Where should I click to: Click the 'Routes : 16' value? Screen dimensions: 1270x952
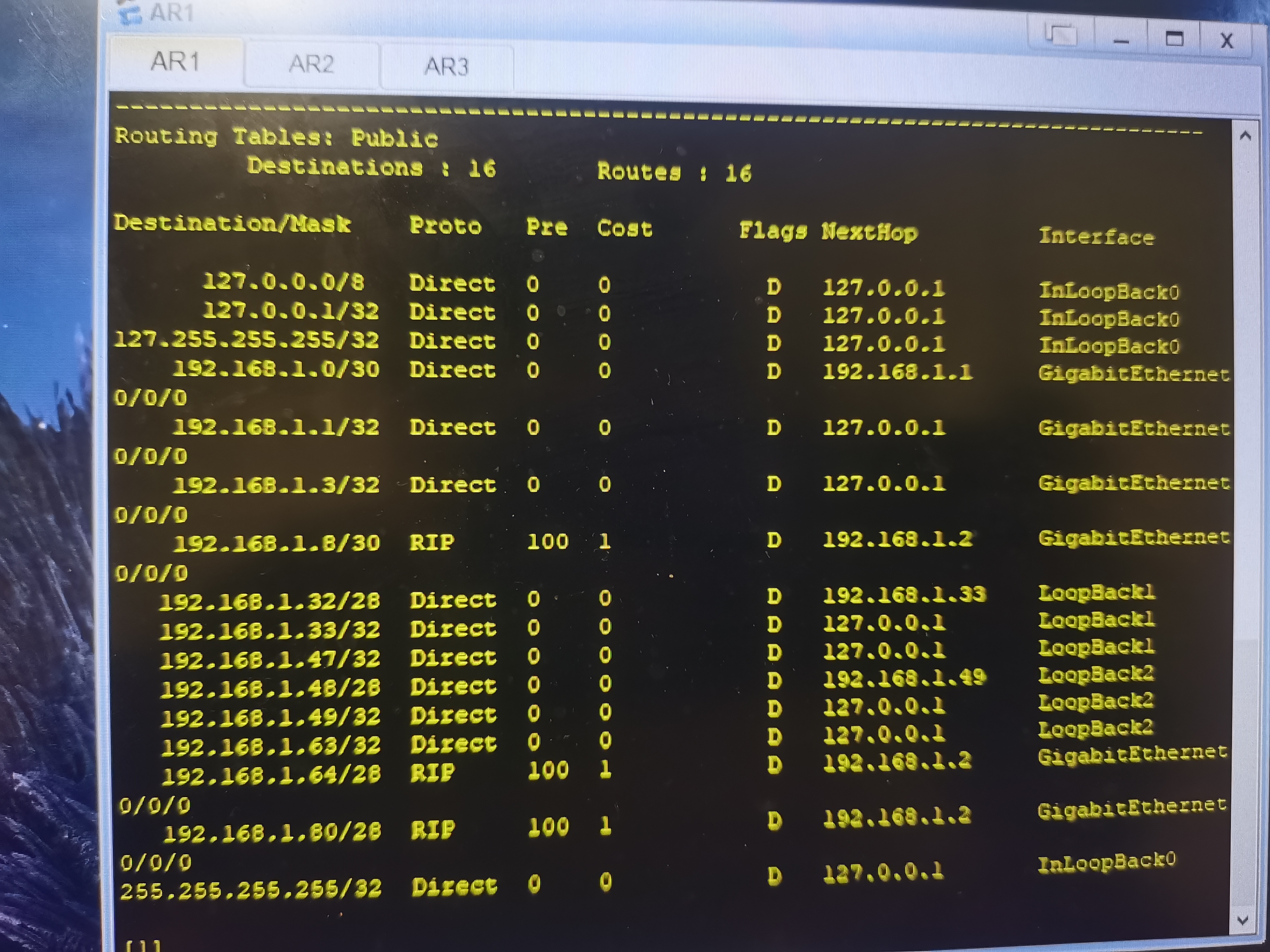point(674,172)
